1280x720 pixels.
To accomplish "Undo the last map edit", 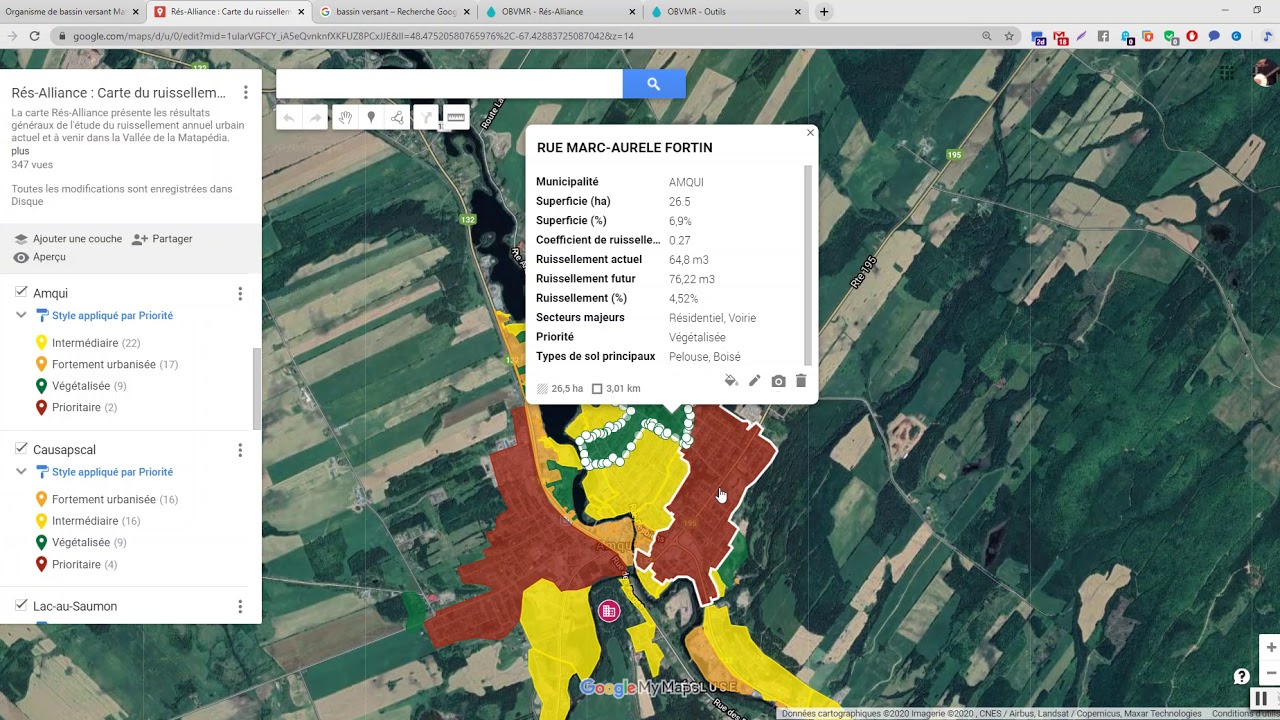I will (289, 118).
